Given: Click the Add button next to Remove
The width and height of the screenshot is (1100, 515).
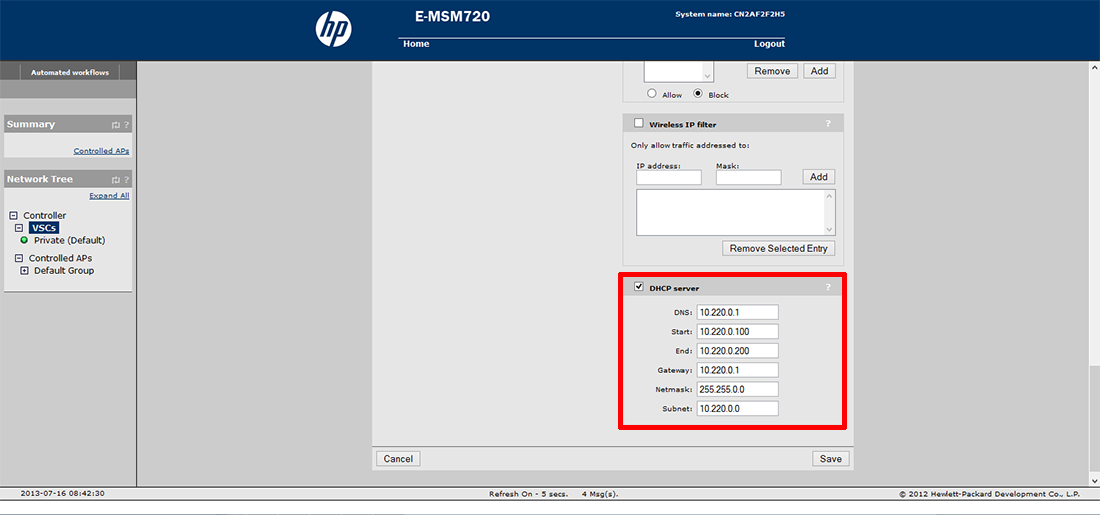Looking at the screenshot, I should pyautogui.click(x=819, y=71).
